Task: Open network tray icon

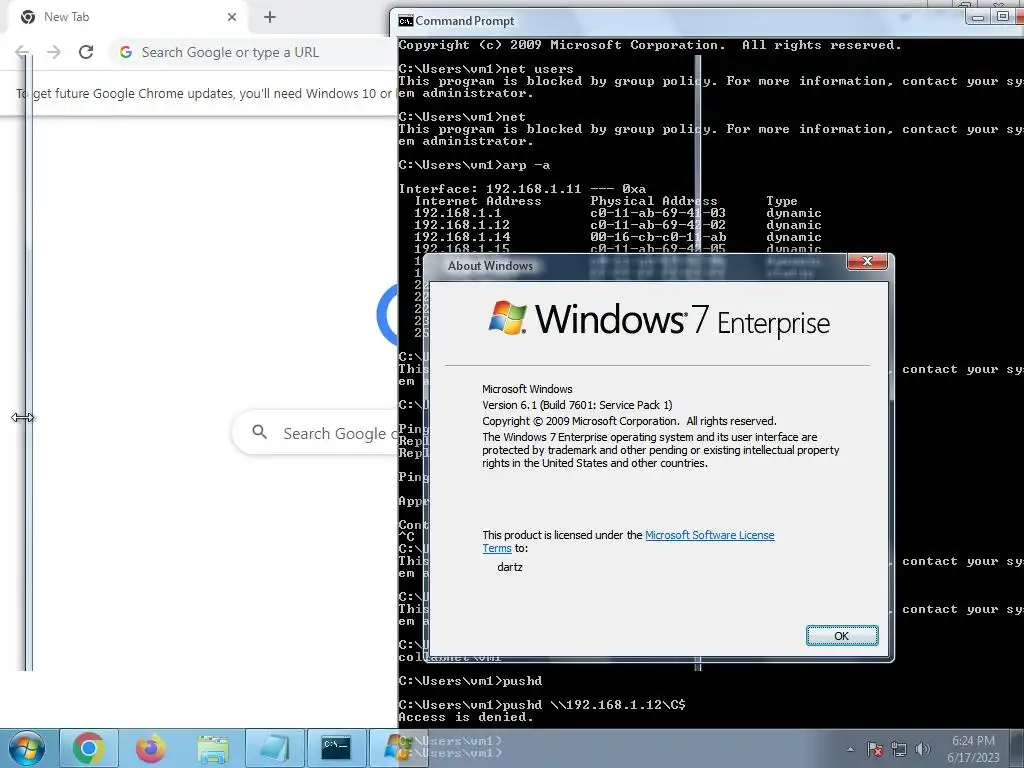Action: 899,749
